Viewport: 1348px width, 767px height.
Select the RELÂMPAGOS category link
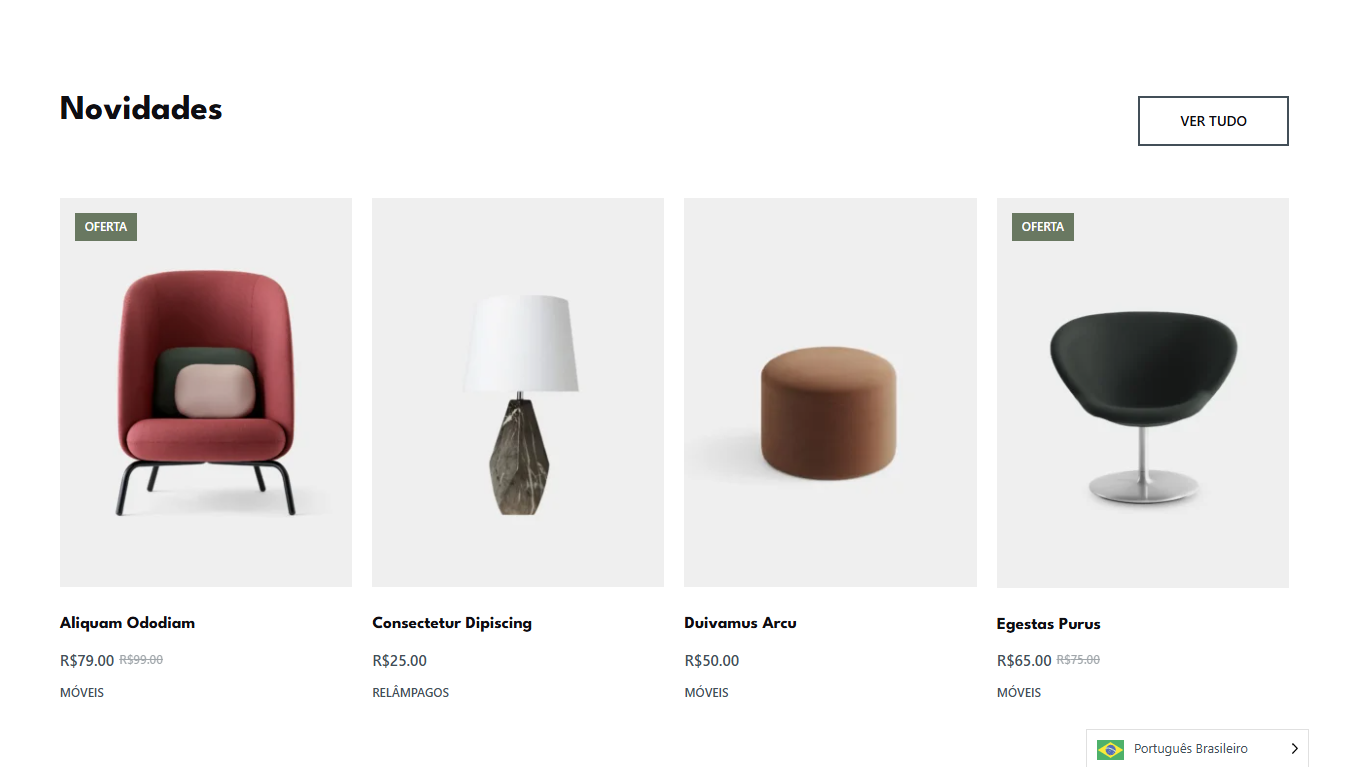click(411, 692)
